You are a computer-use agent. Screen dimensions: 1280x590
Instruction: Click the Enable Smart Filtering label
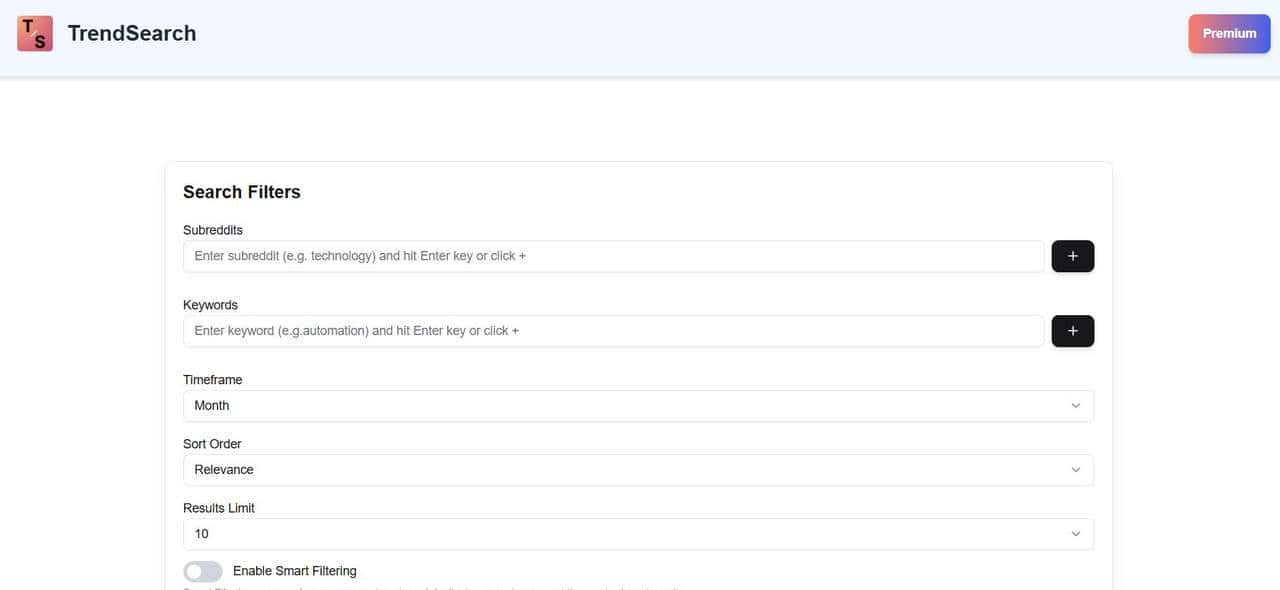click(293, 570)
